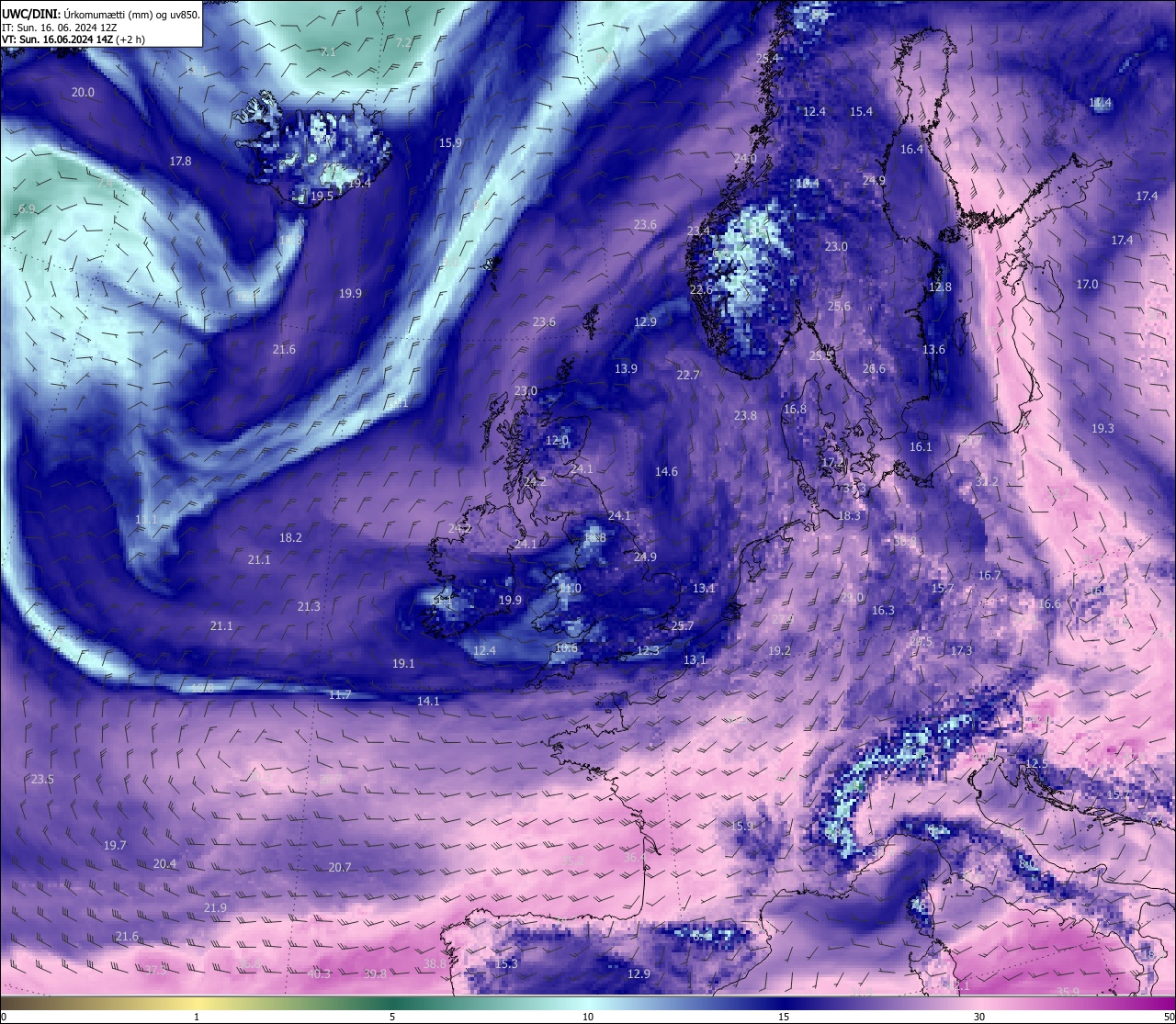Viewport: 1176px width, 1024px height.
Task: Click the 12.8 value label
Action: click(x=940, y=287)
